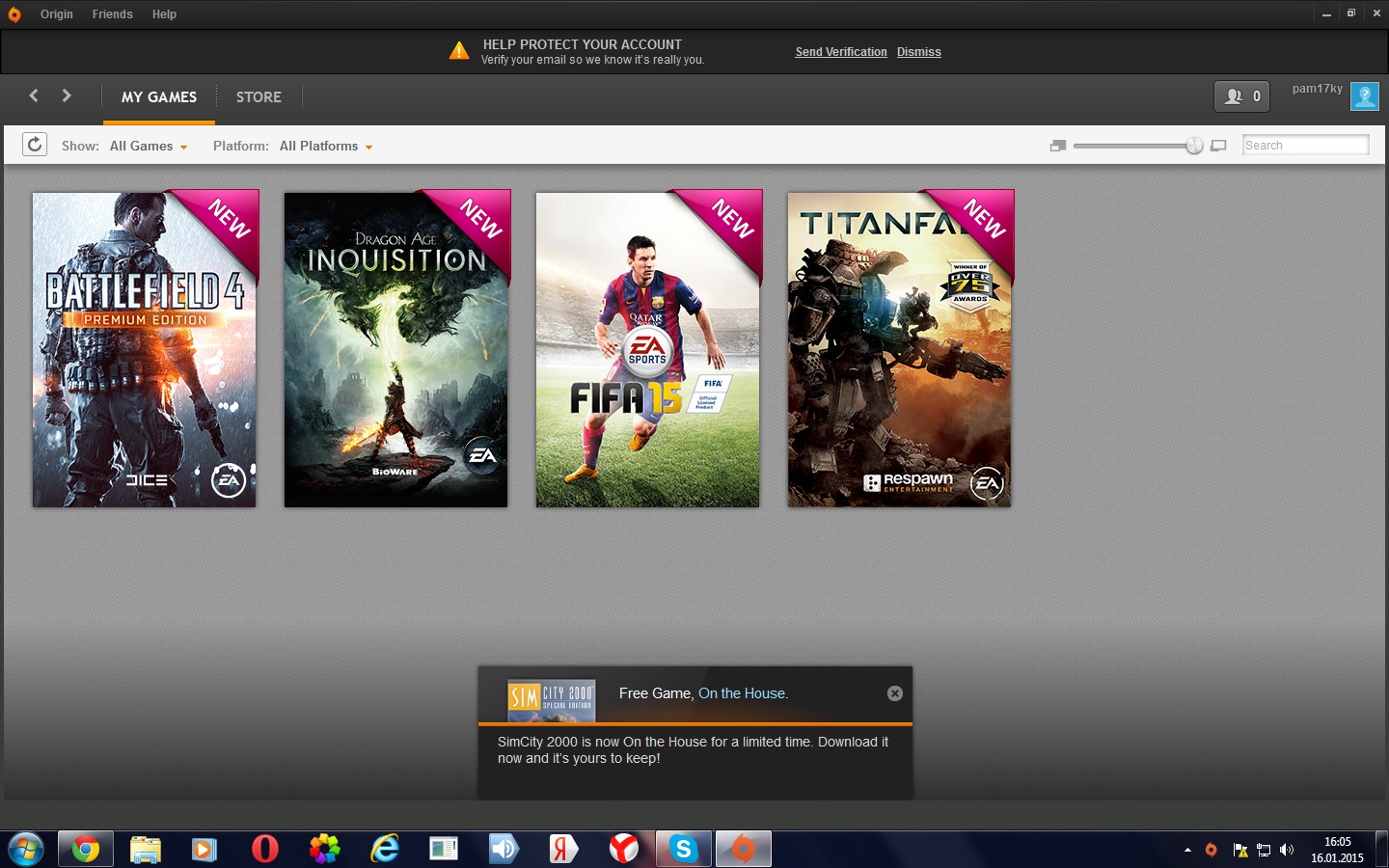
Task: Close the Free Game notification popup
Action: click(x=895, y=693)
